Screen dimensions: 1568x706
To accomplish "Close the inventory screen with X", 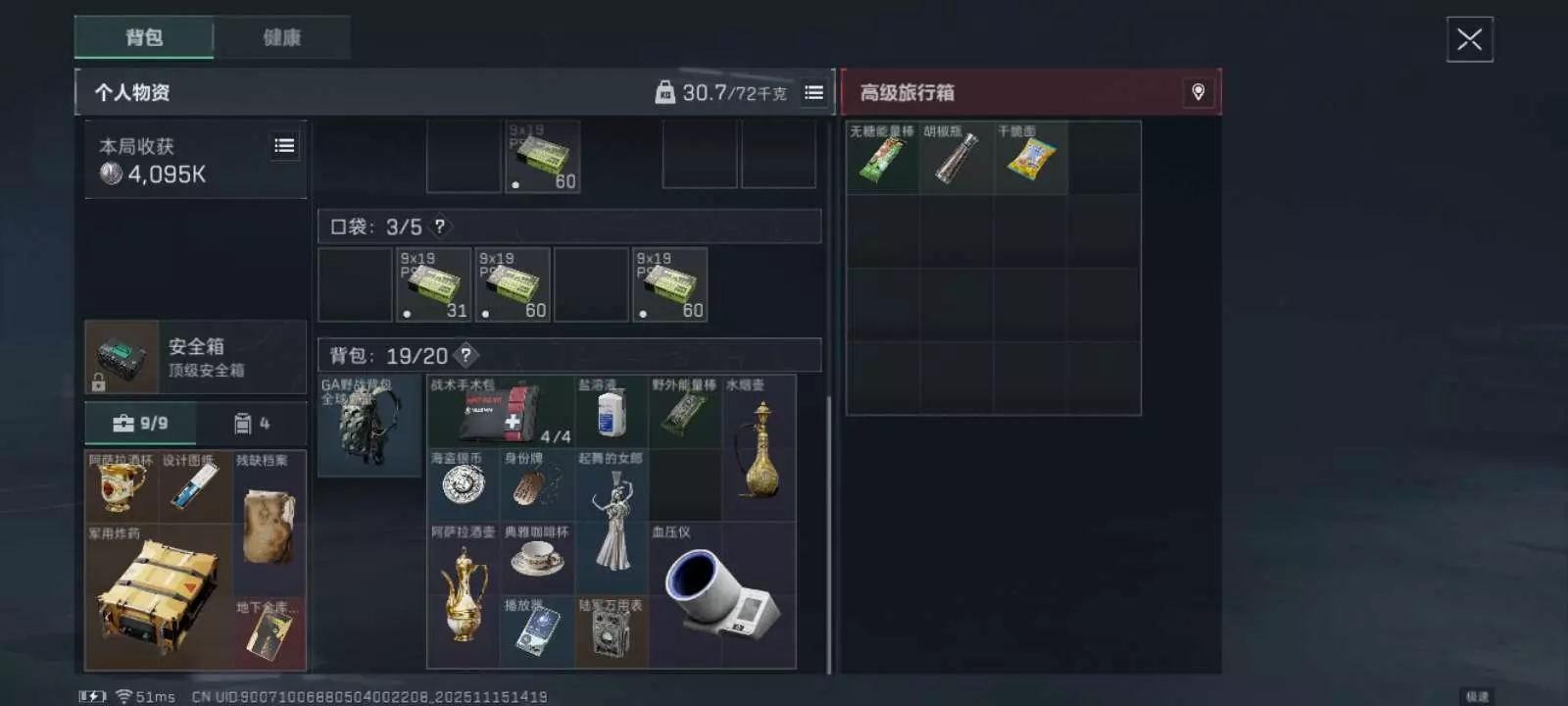I will 1469,39.
